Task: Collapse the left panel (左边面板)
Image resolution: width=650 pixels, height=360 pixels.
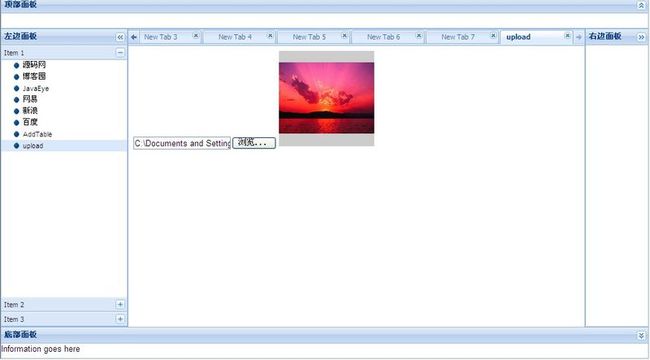Action: pos(120,37)
